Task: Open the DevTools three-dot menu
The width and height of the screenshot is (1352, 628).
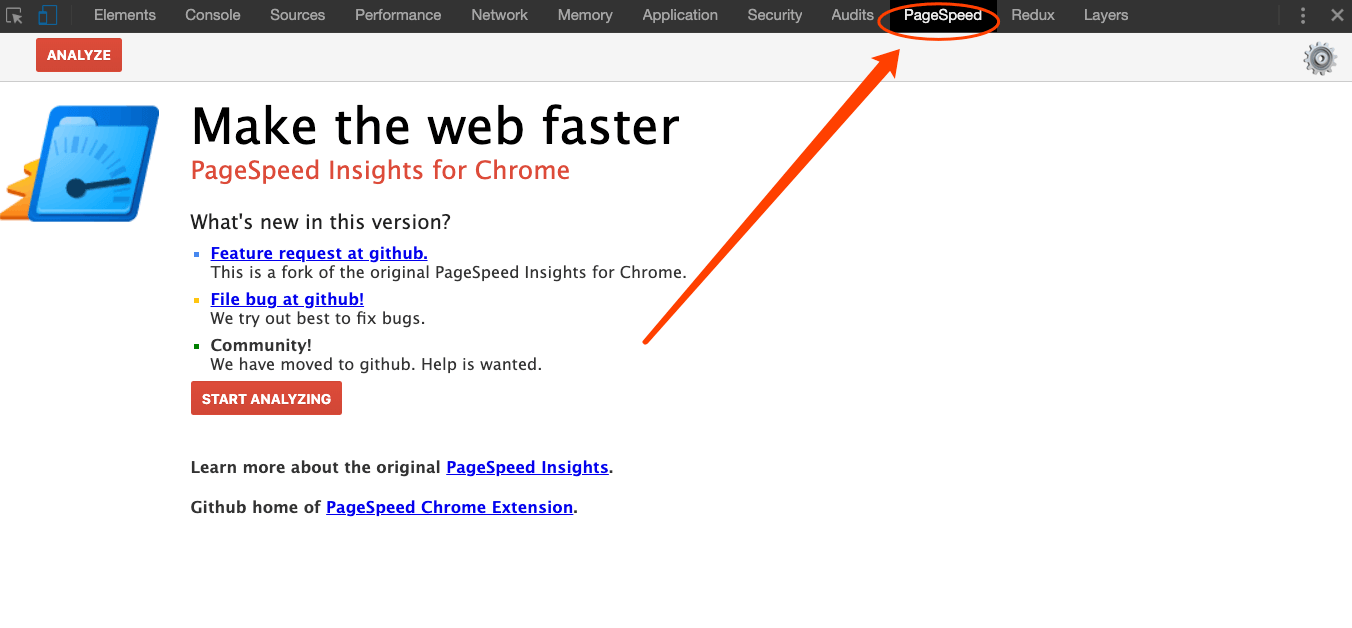Action: (x=1302, y=15)
